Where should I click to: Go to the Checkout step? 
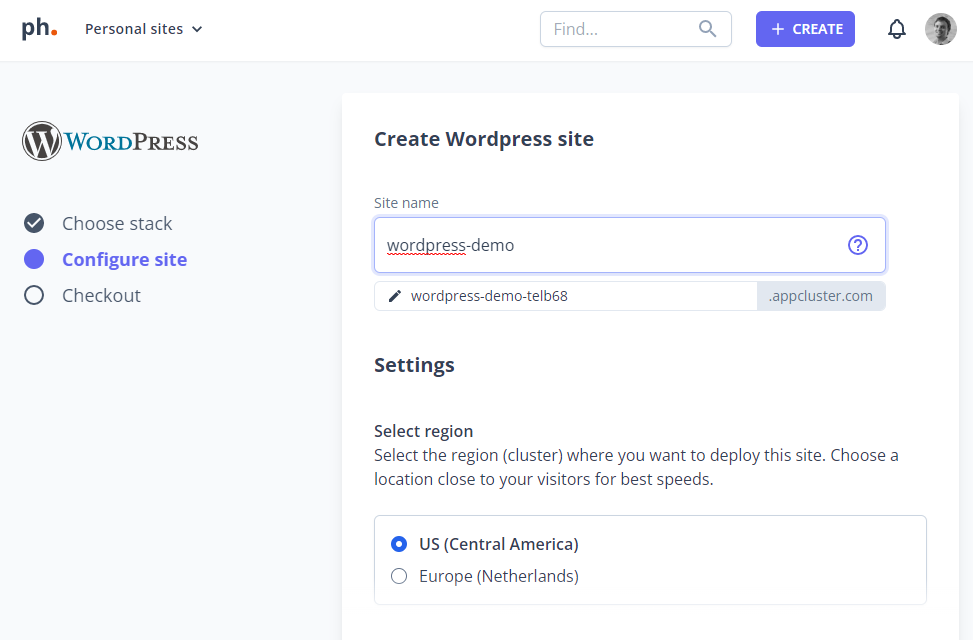point(101,295)
